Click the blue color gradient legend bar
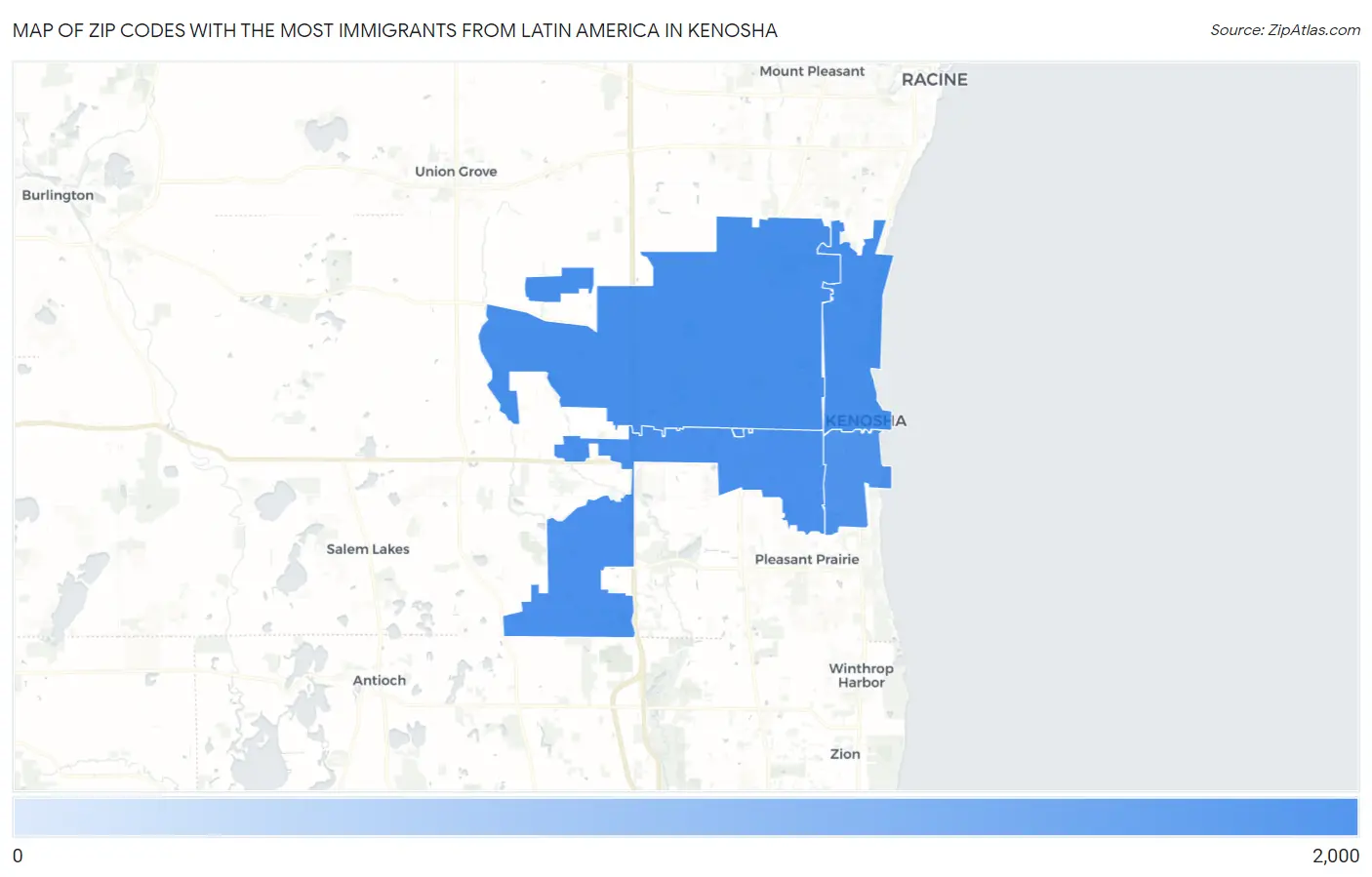This screenshot has height=877, width=1372. pos(685,817)
